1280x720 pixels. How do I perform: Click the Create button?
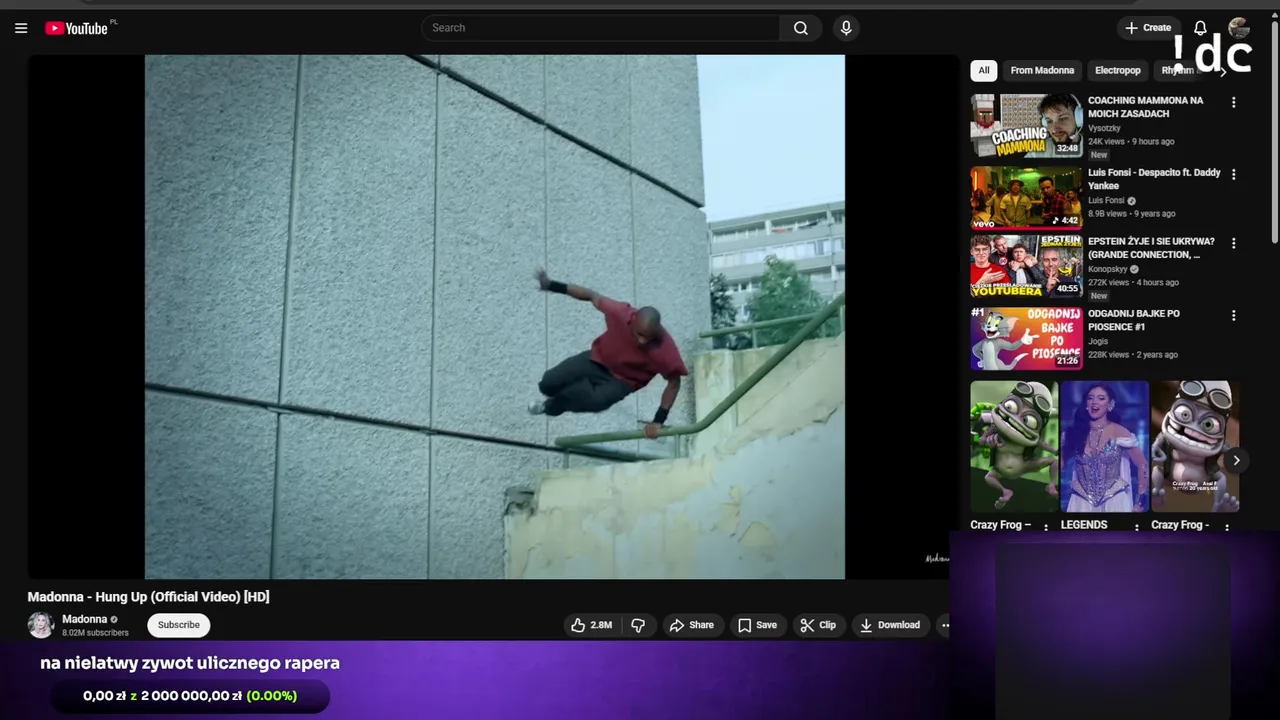pos(1148,28)
